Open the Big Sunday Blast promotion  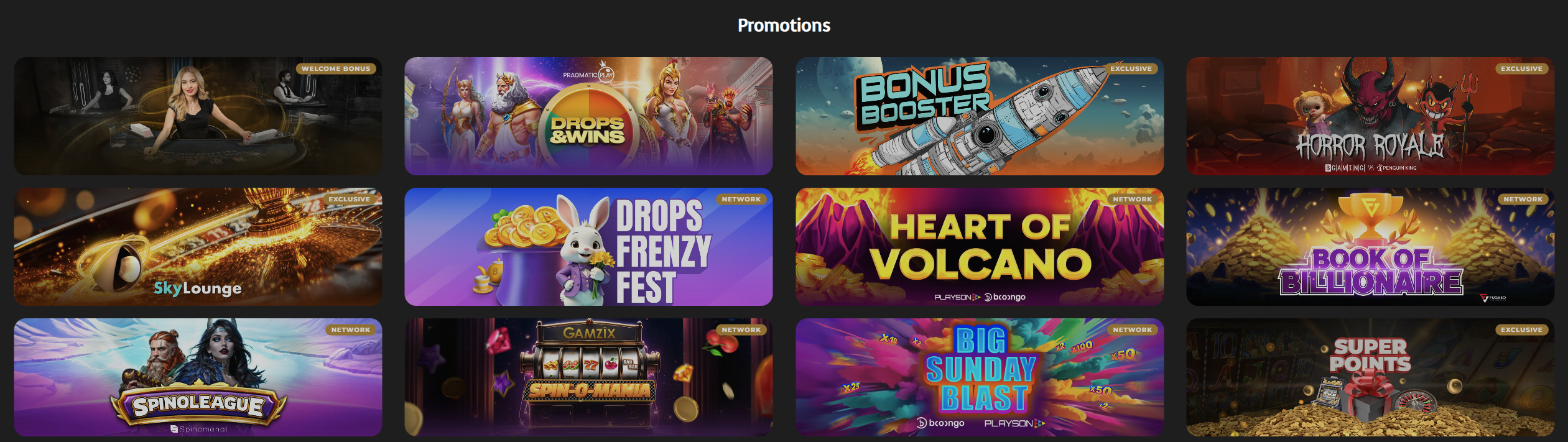[x=980, y=377]
